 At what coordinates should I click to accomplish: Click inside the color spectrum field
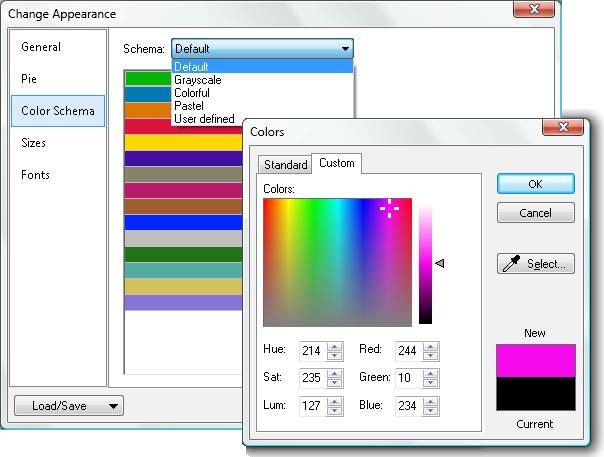(337, 262)
